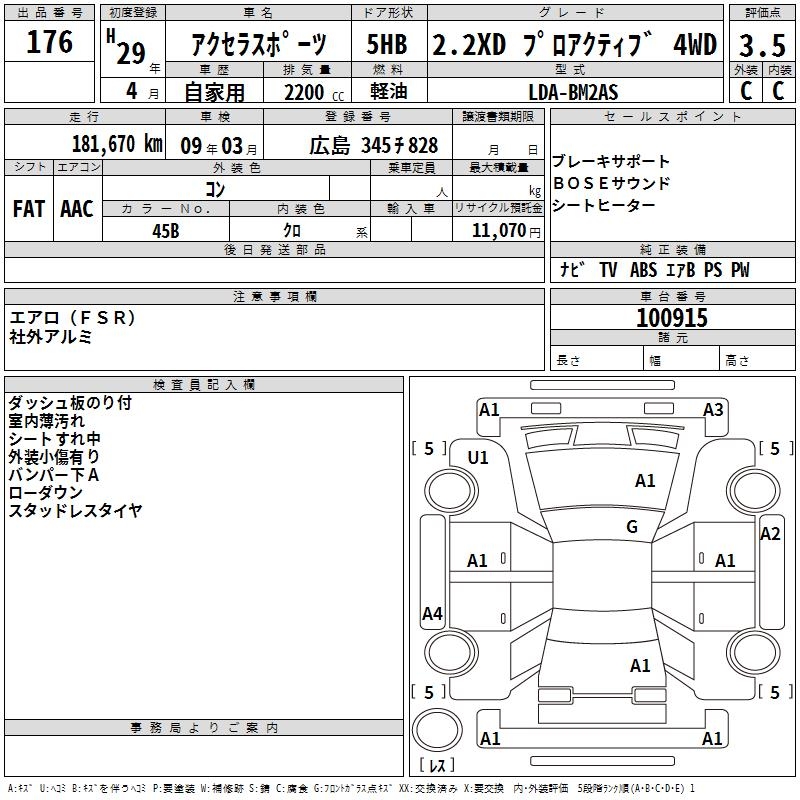
Task: Click exterior color コン
Action: pyautogui.click(x=215, y=189)
